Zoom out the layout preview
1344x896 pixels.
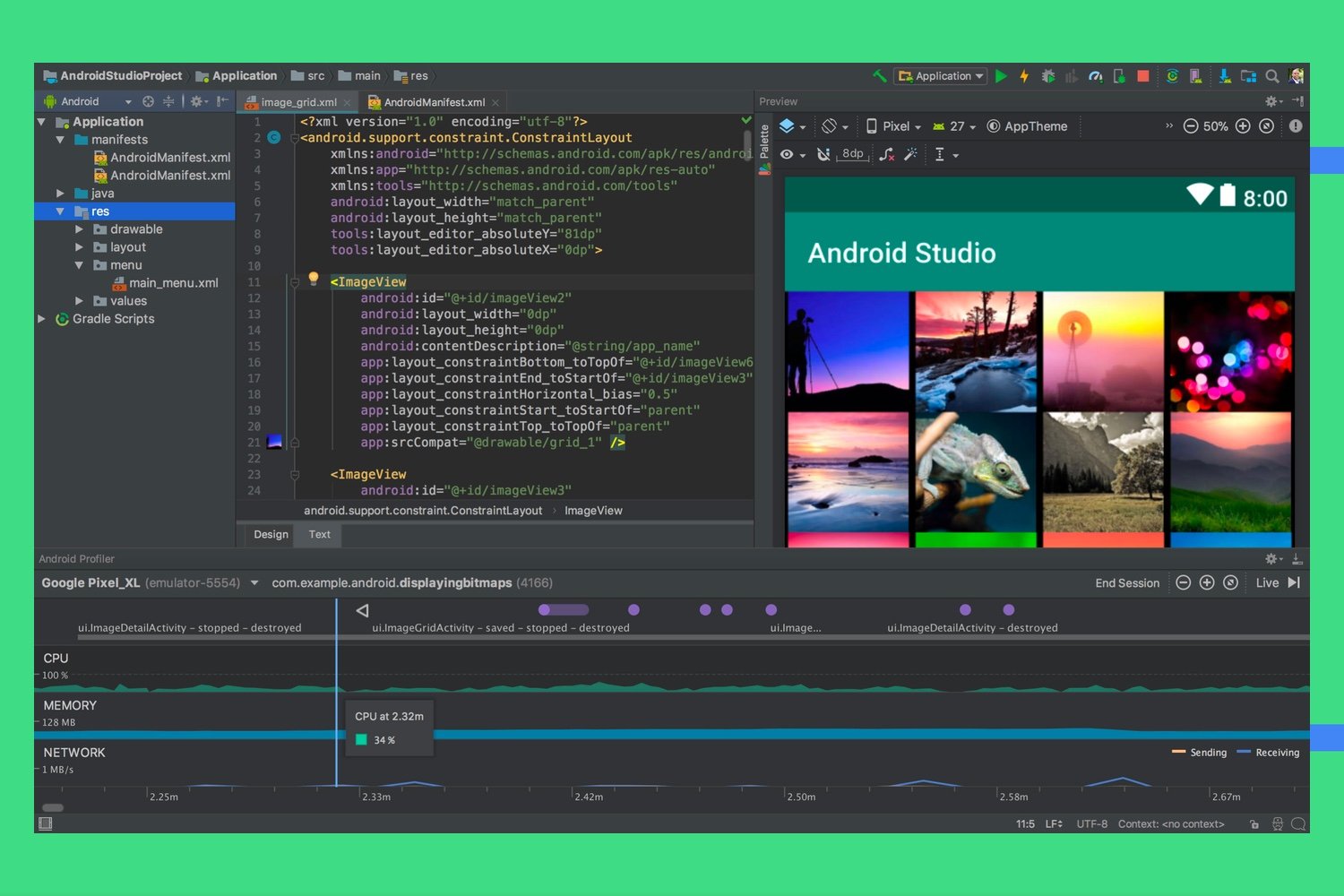[1191, 126]
